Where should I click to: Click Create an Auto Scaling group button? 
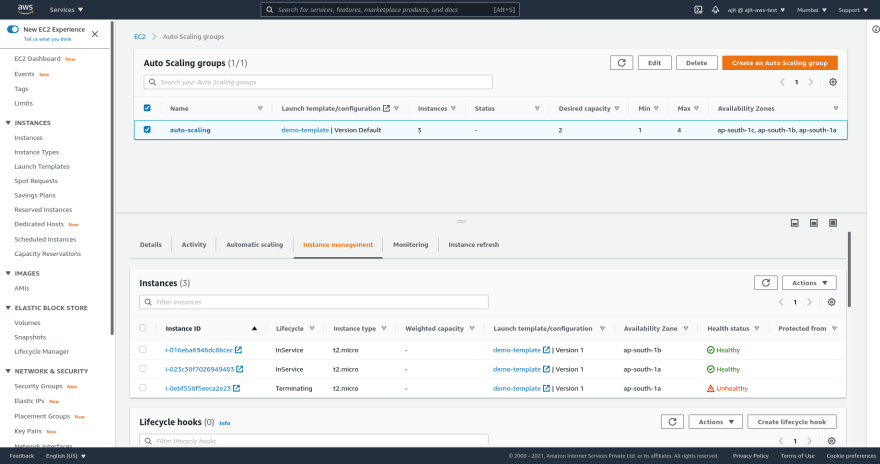(780, 63)
